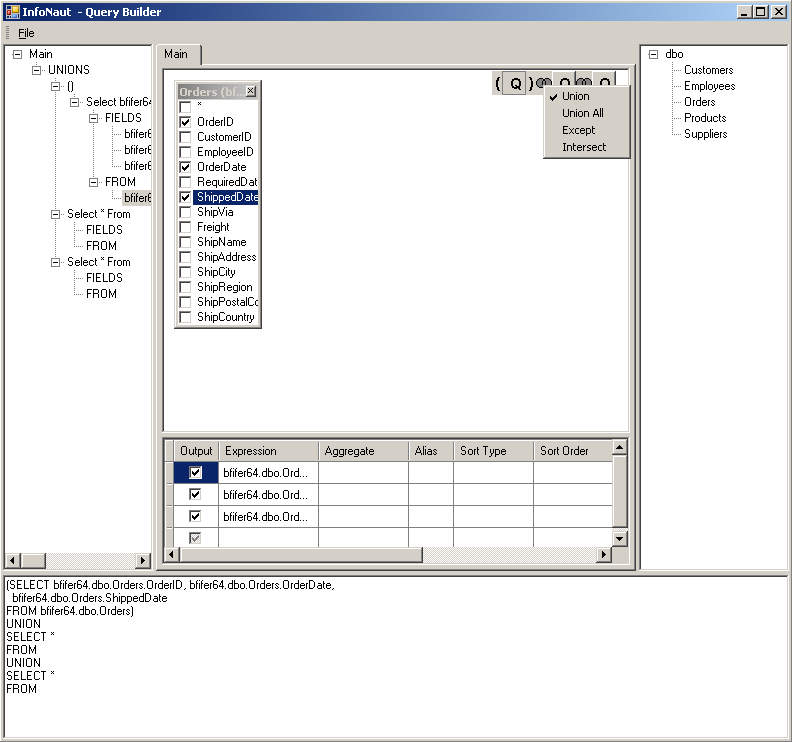Click the Aggregate column header

[362, 451]
